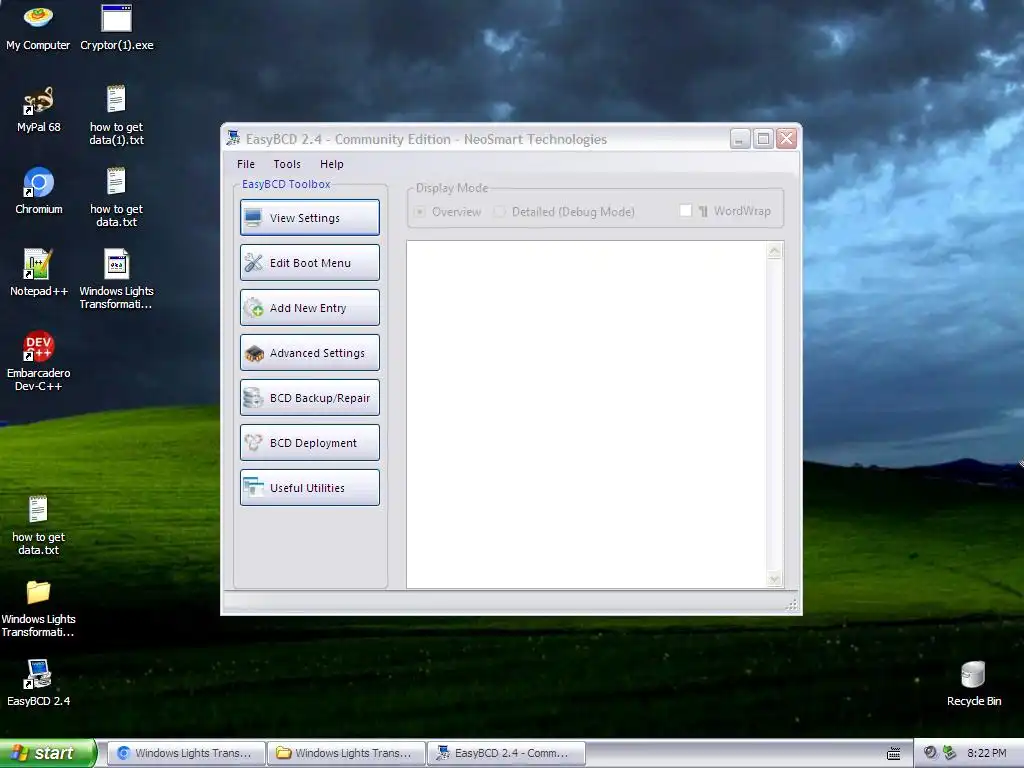Image resolution: width=1024 pixels, height=768 pixels.
Task: Select the Embarcadero Dev-C++ shortcut
Action: point(39,361)
